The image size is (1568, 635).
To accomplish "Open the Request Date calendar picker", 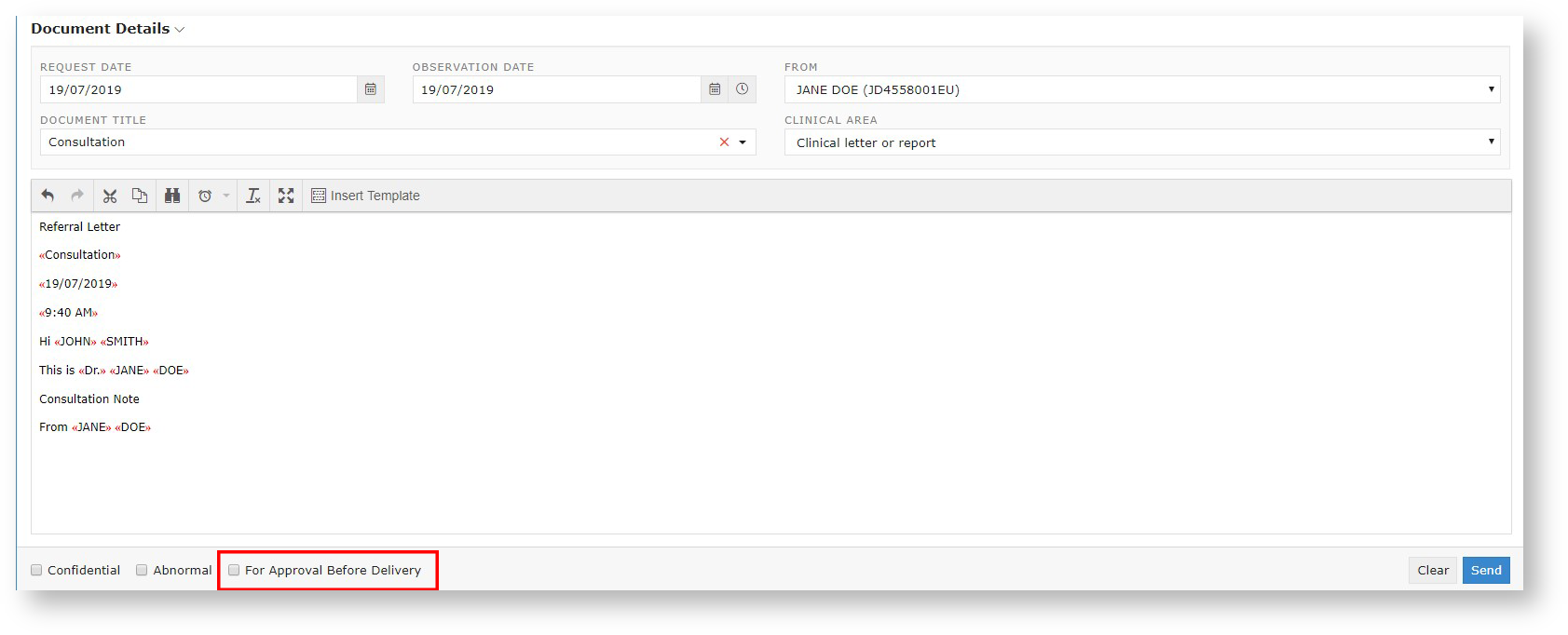I will [371, 89].
